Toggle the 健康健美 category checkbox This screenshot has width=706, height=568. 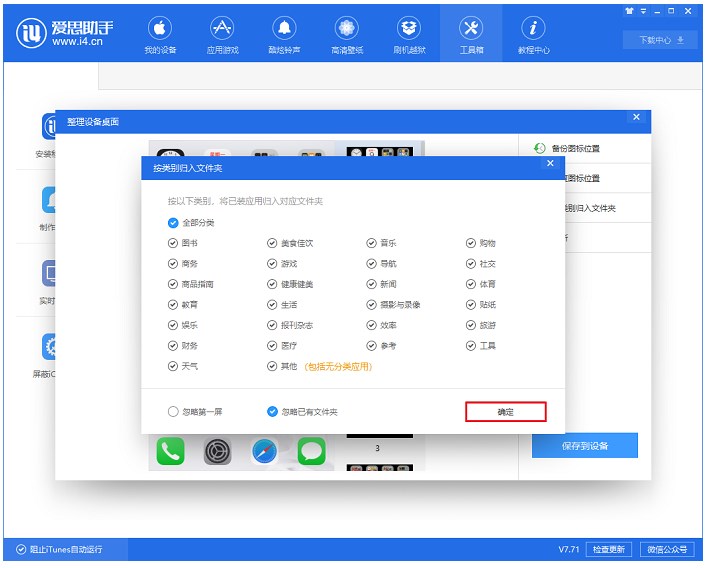pyautogui.click(x=272, y=284)
